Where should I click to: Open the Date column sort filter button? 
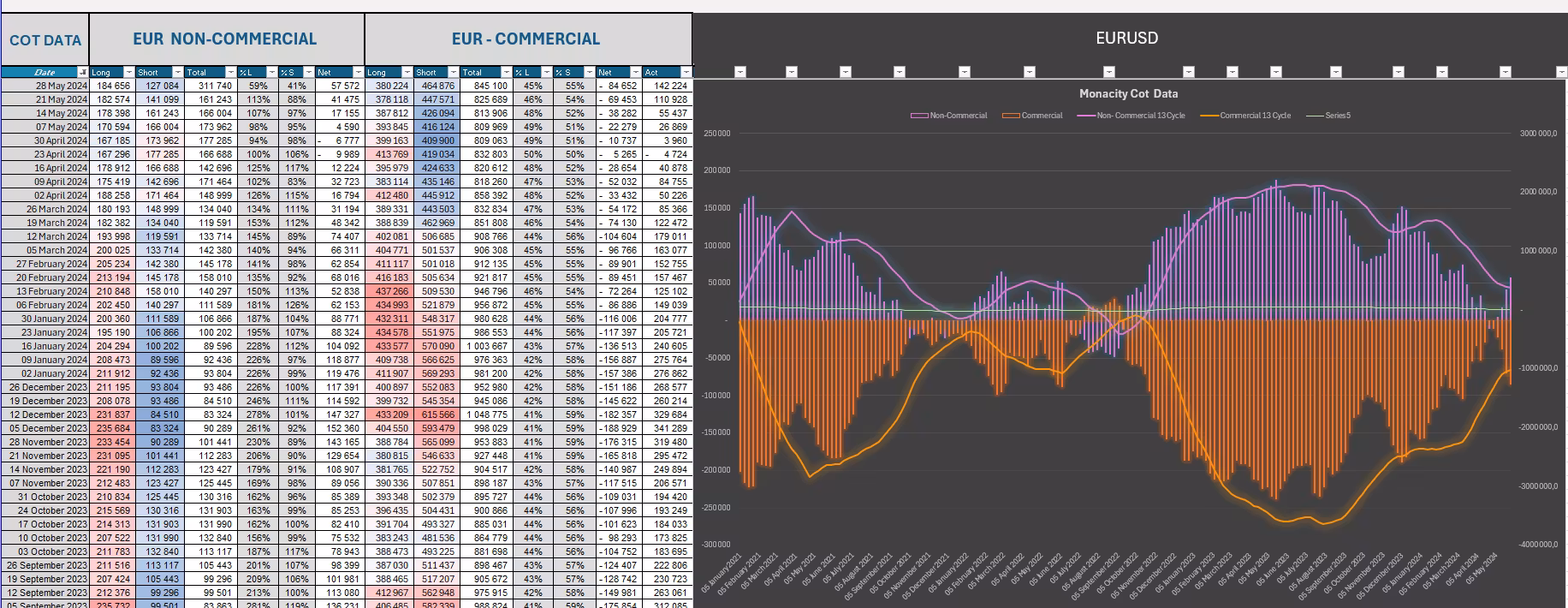click(83, 73)
